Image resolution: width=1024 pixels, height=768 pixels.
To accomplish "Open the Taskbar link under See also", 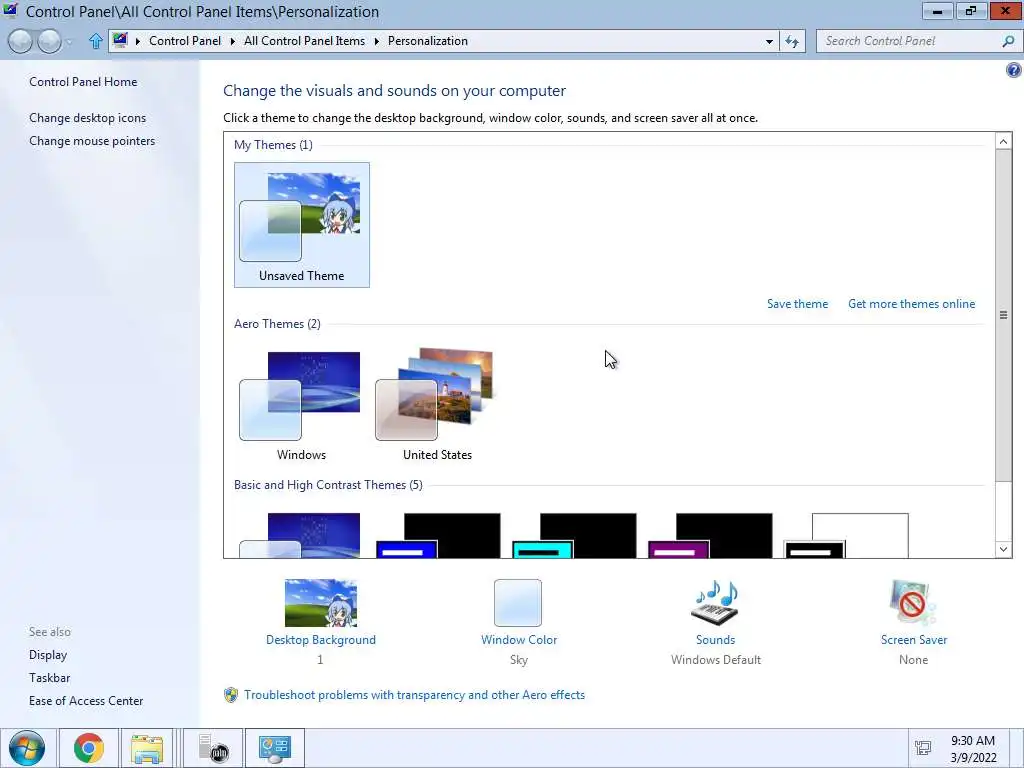I will coord(50,678).
